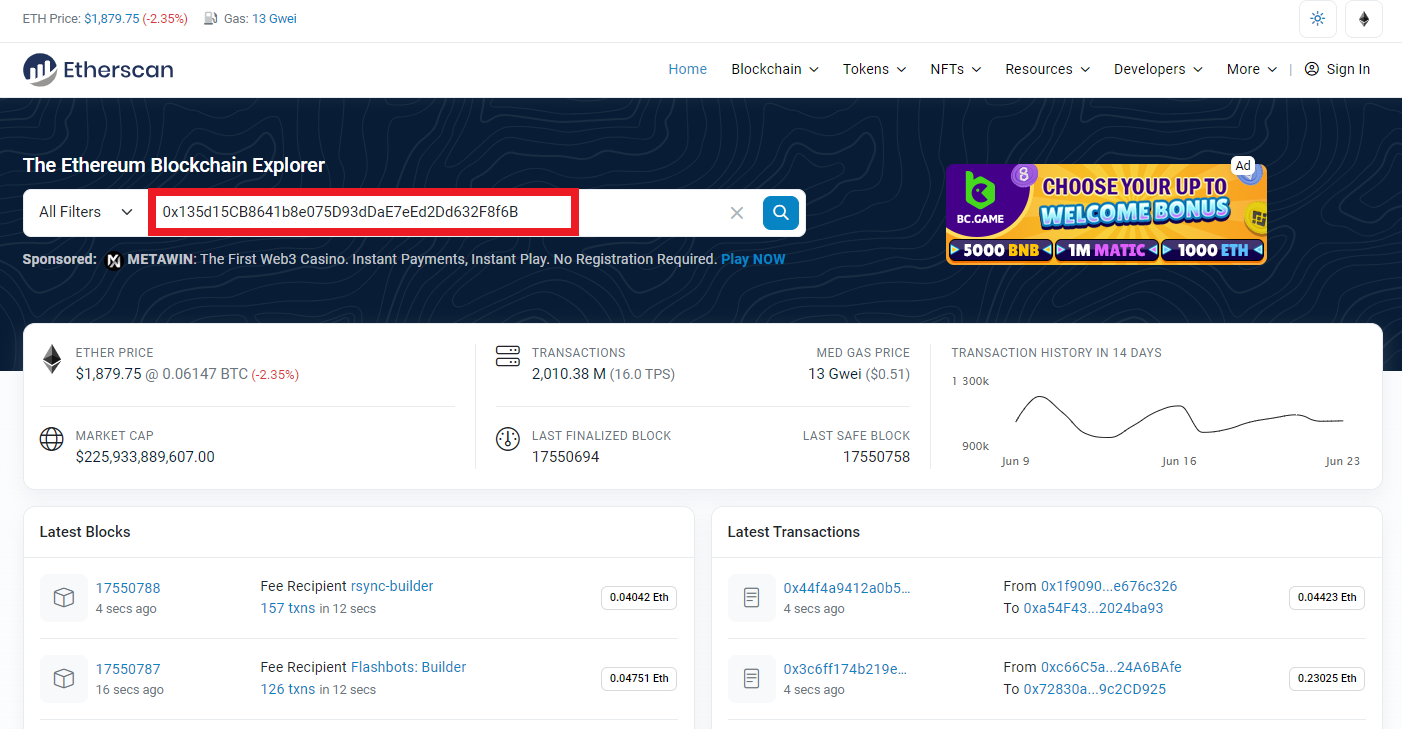Click the Ether diamond icon beside Ether Price
The height and width of the screenshot is (729, 1402).
[52, 360]
